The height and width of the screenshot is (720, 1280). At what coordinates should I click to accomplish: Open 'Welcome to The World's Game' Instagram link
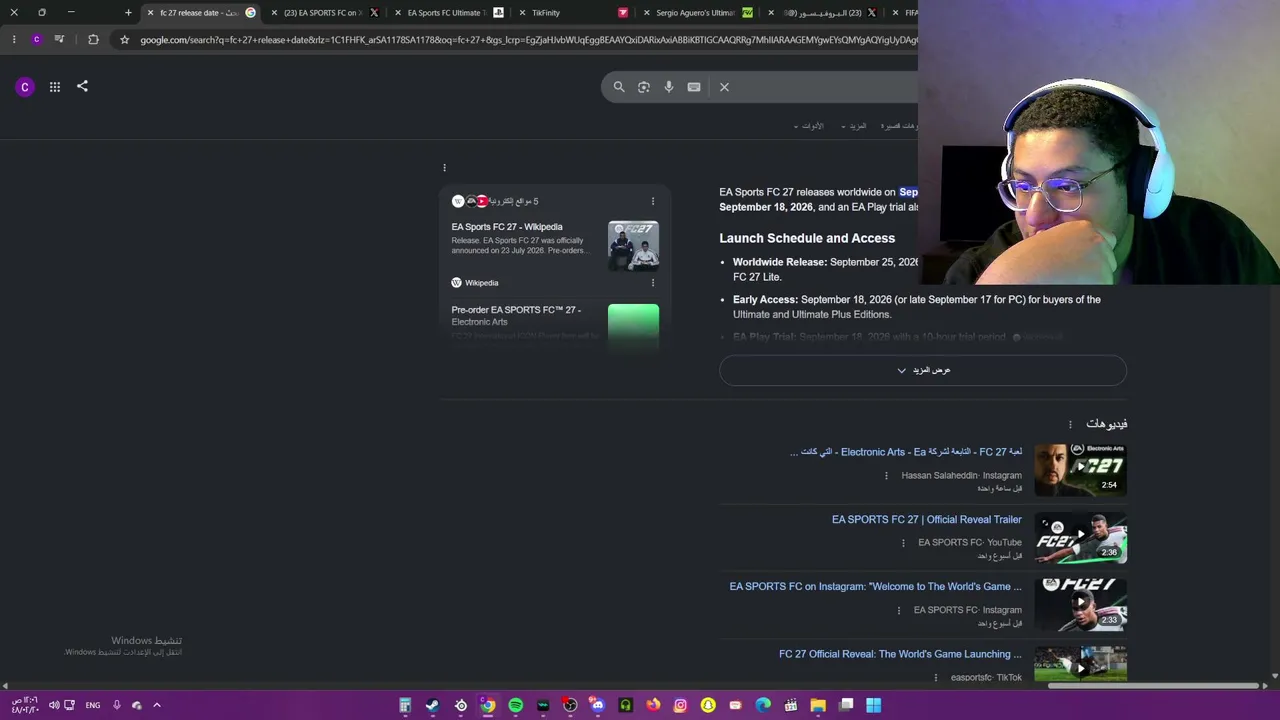point(876,587)
